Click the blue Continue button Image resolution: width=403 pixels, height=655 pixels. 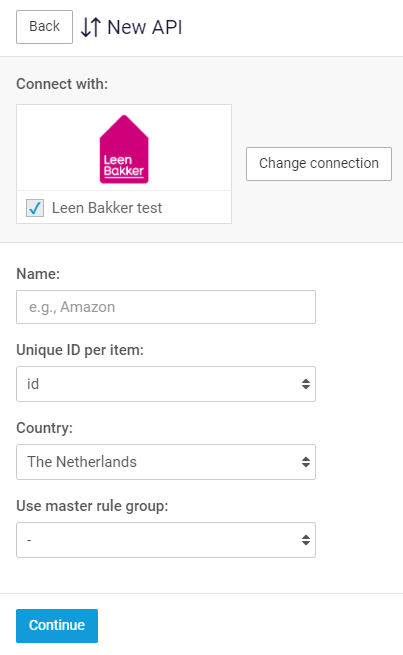57,625
